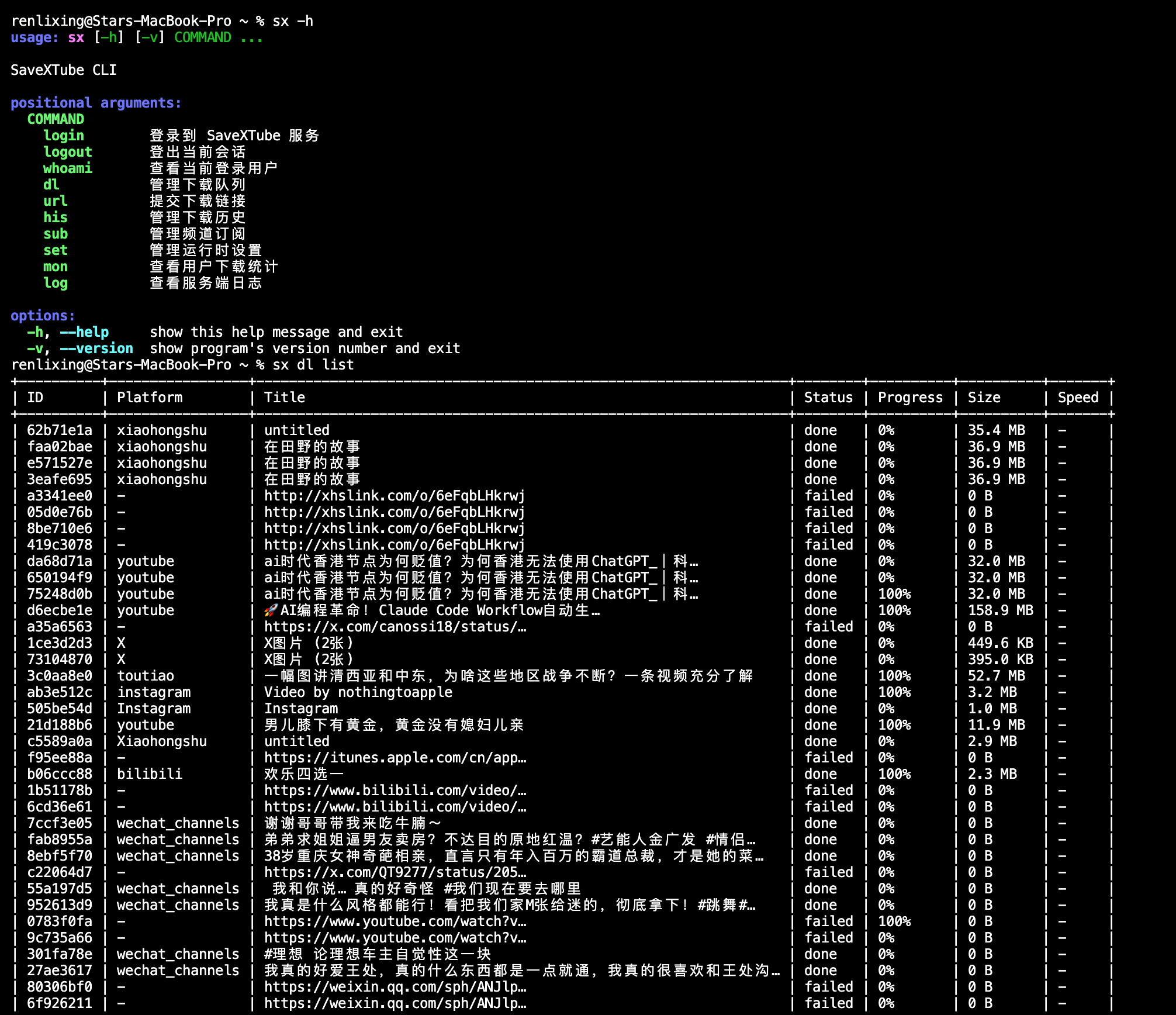Click the 'failed' status in row a35a6563
Image resolution: width=1176 pixels, height=1015 pixels.
click(829, 627)
